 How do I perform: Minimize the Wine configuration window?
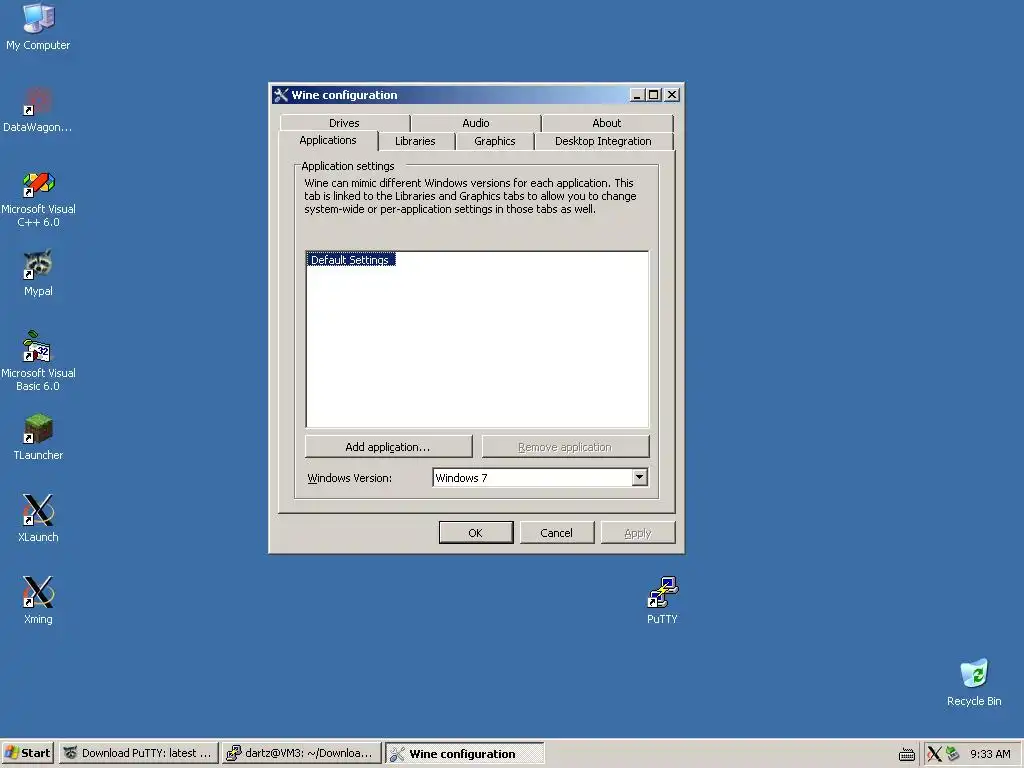637,95
